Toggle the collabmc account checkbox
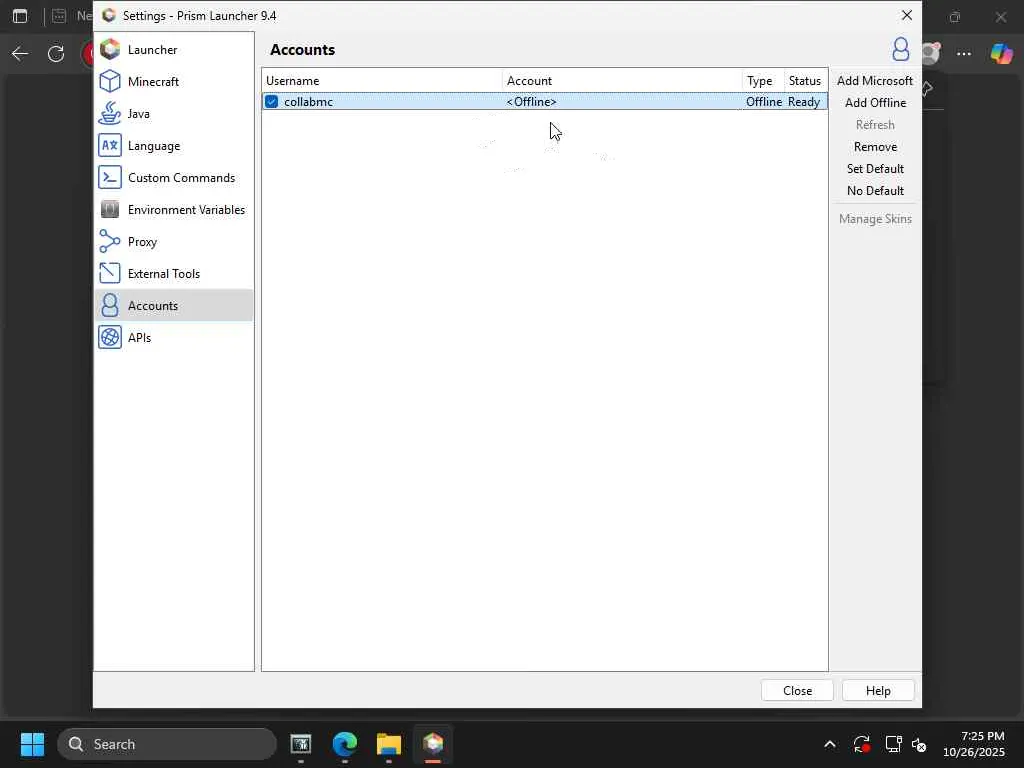Viewport: 1024px width, 768px height. coord(272,102)
